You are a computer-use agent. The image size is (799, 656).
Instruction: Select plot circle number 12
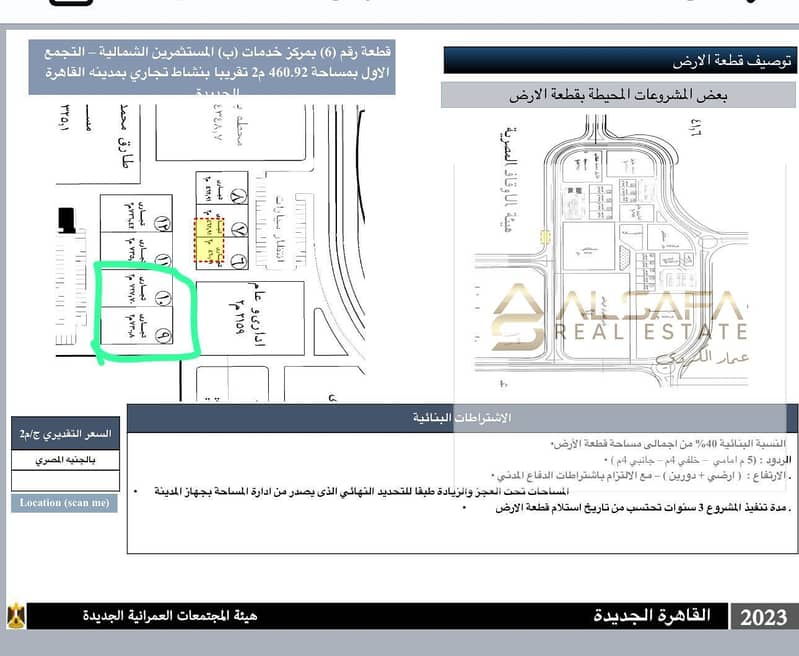[163, 224]
